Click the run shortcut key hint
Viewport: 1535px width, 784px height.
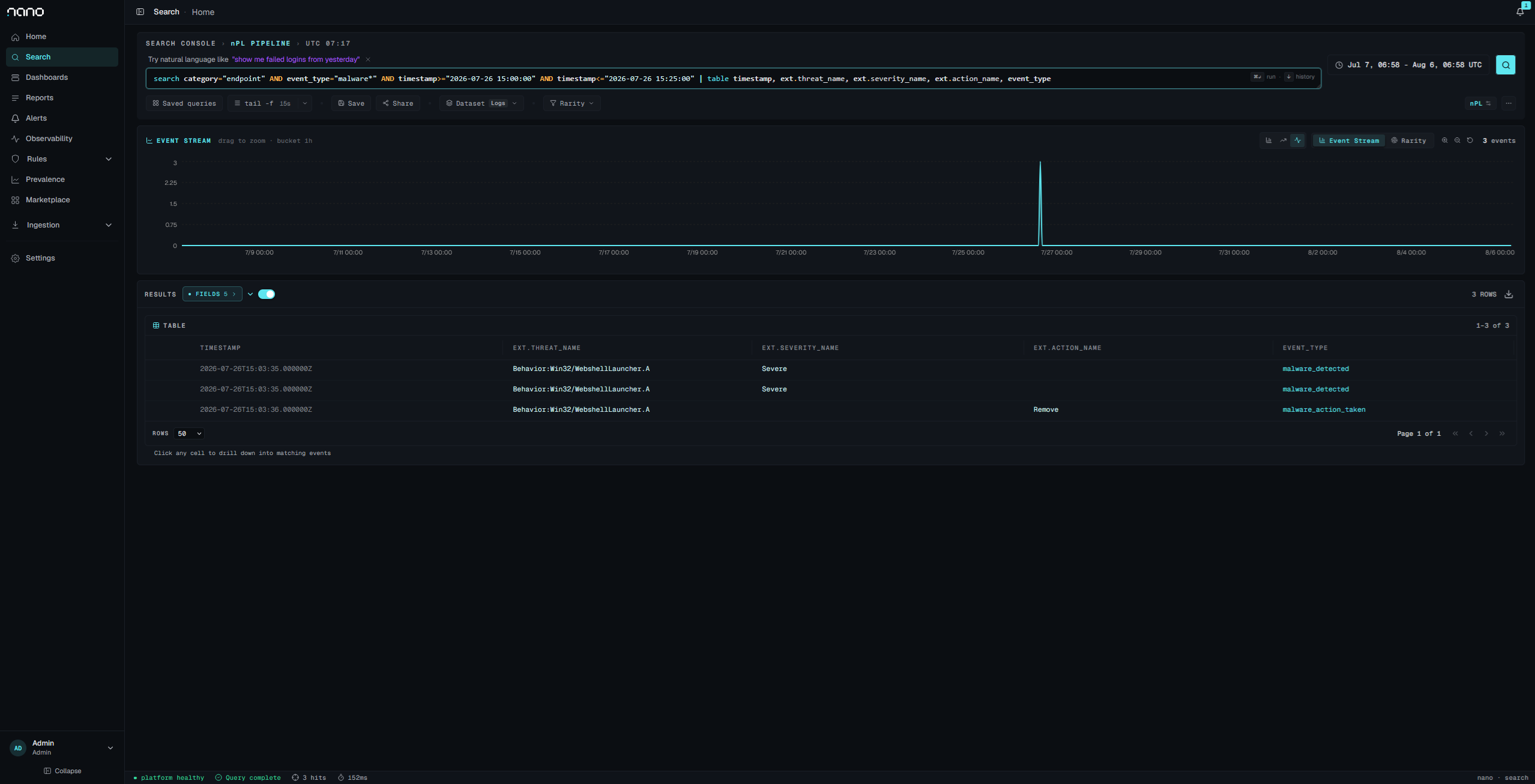(x=1257, y=77)
